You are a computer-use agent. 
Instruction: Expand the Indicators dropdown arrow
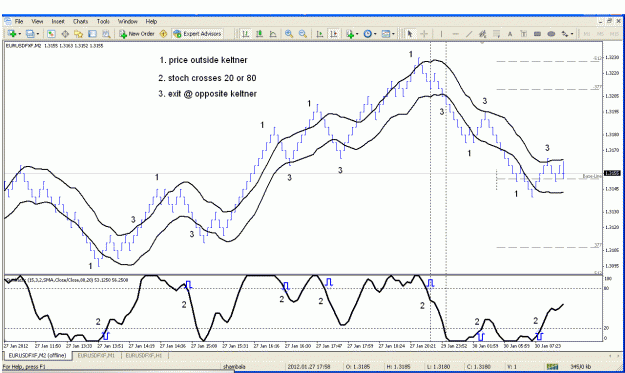click(x=357, y=34)
